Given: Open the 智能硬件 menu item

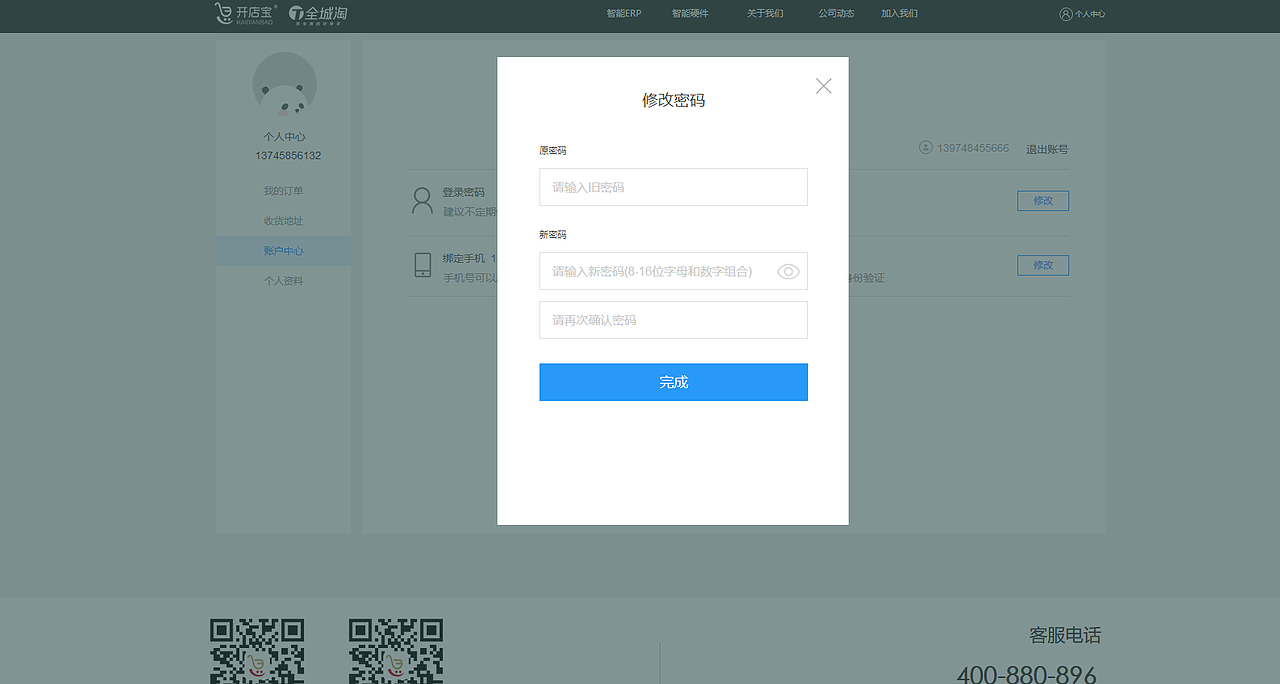Looking at the screenshot, I should point(691,13).
